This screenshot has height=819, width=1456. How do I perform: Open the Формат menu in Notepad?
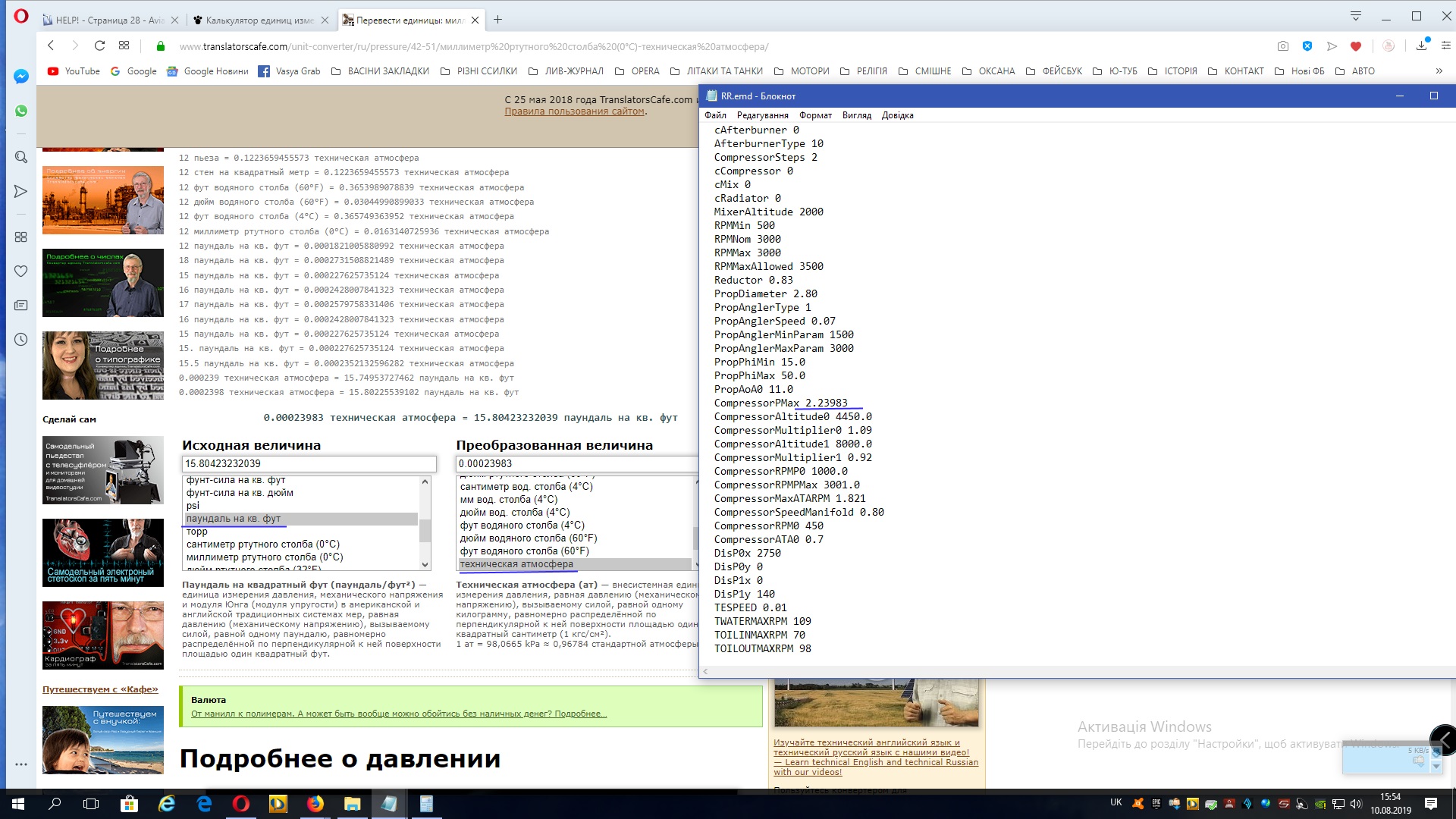click(x=815, y=115)
